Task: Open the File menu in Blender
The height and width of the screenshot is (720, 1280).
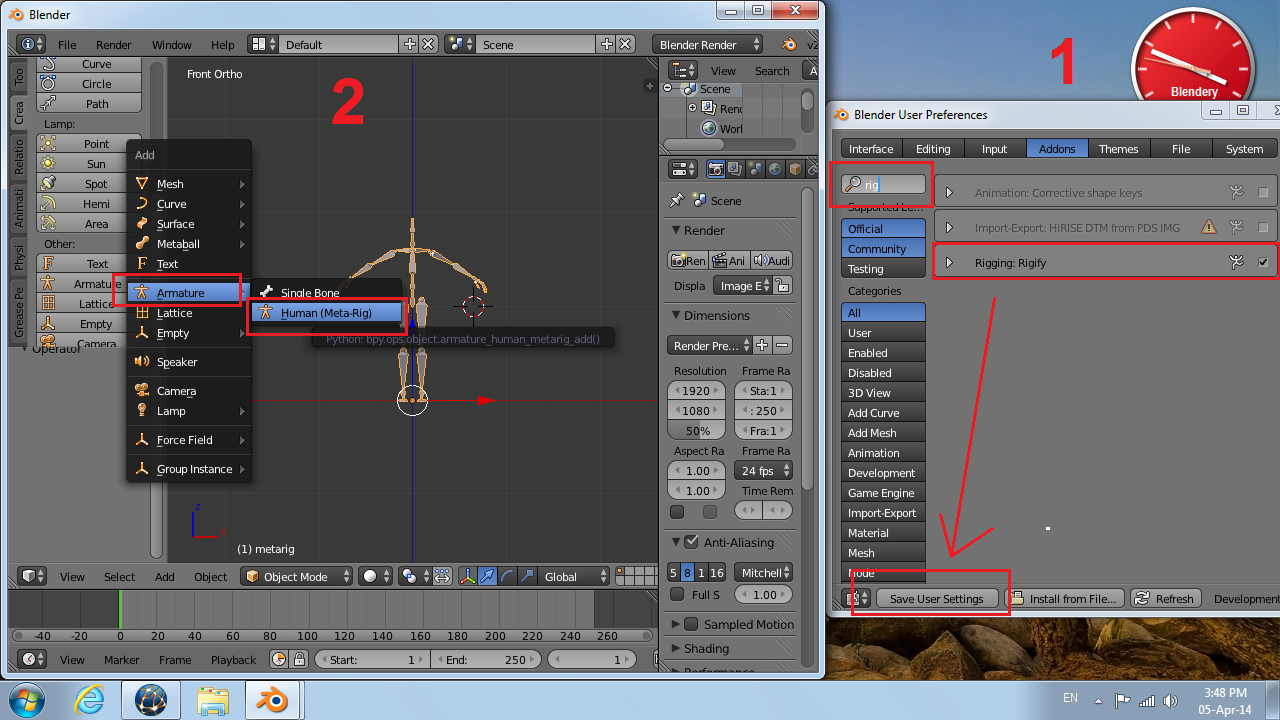Action: (67, 44)
